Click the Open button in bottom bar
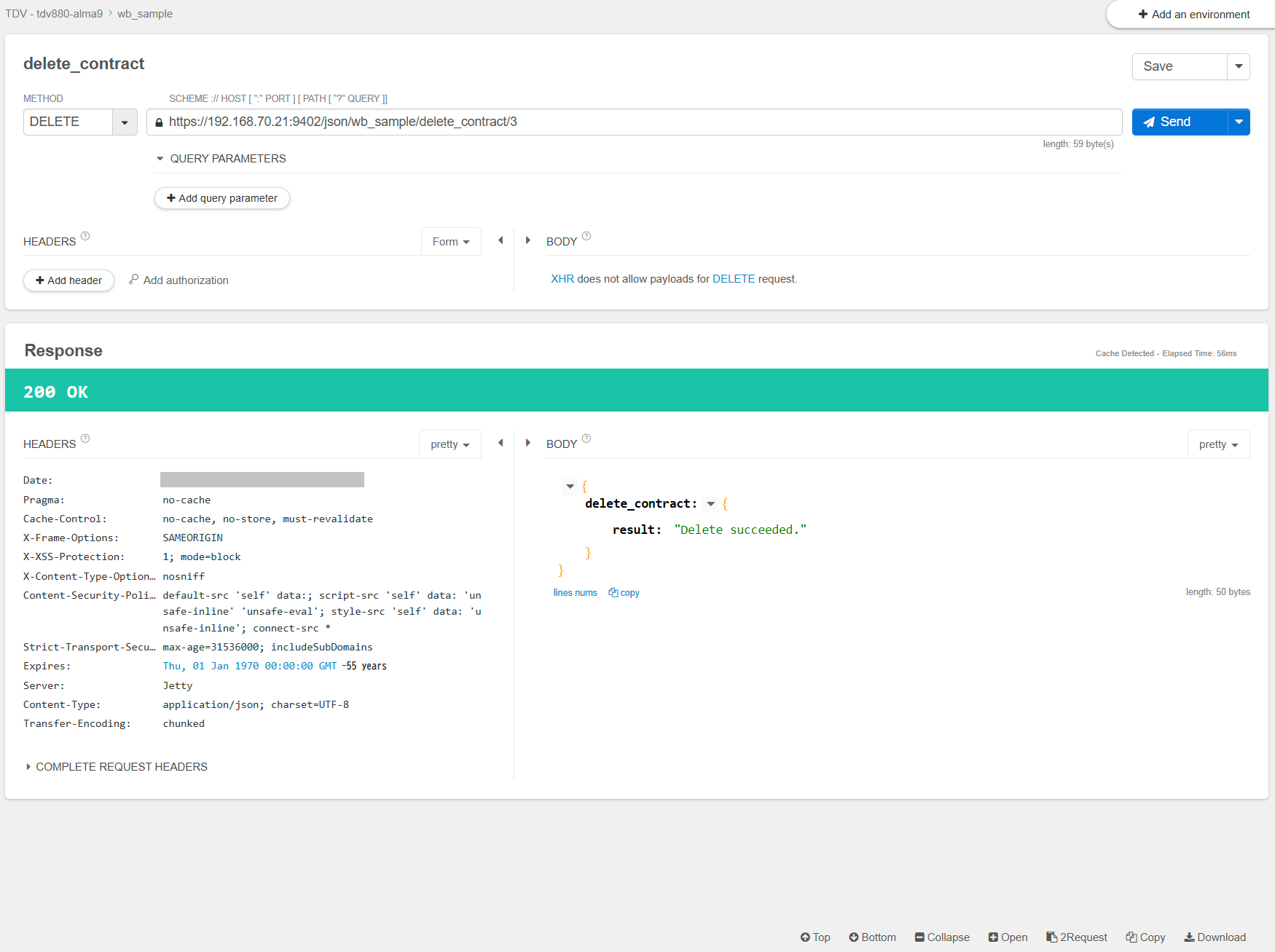Image resolution: width=1275 pixels, height=952 pixels. 1008,937
